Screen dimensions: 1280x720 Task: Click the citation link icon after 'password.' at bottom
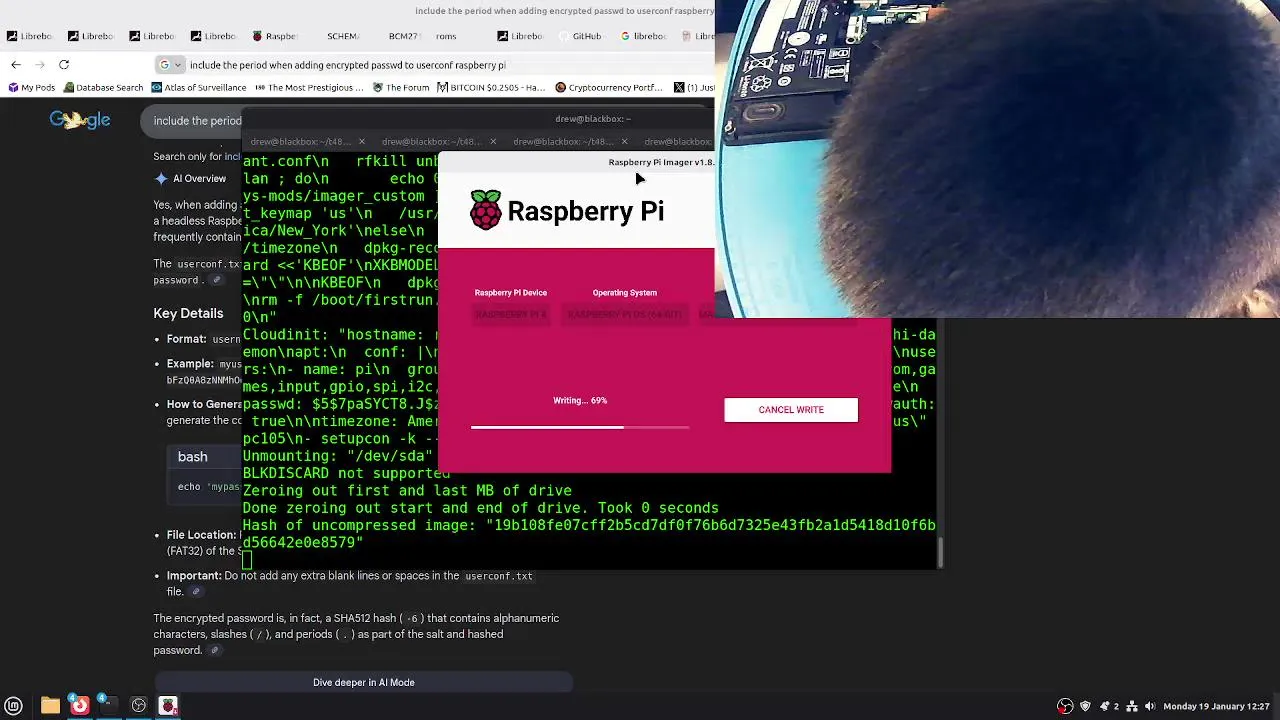click(x=214, y=650)
